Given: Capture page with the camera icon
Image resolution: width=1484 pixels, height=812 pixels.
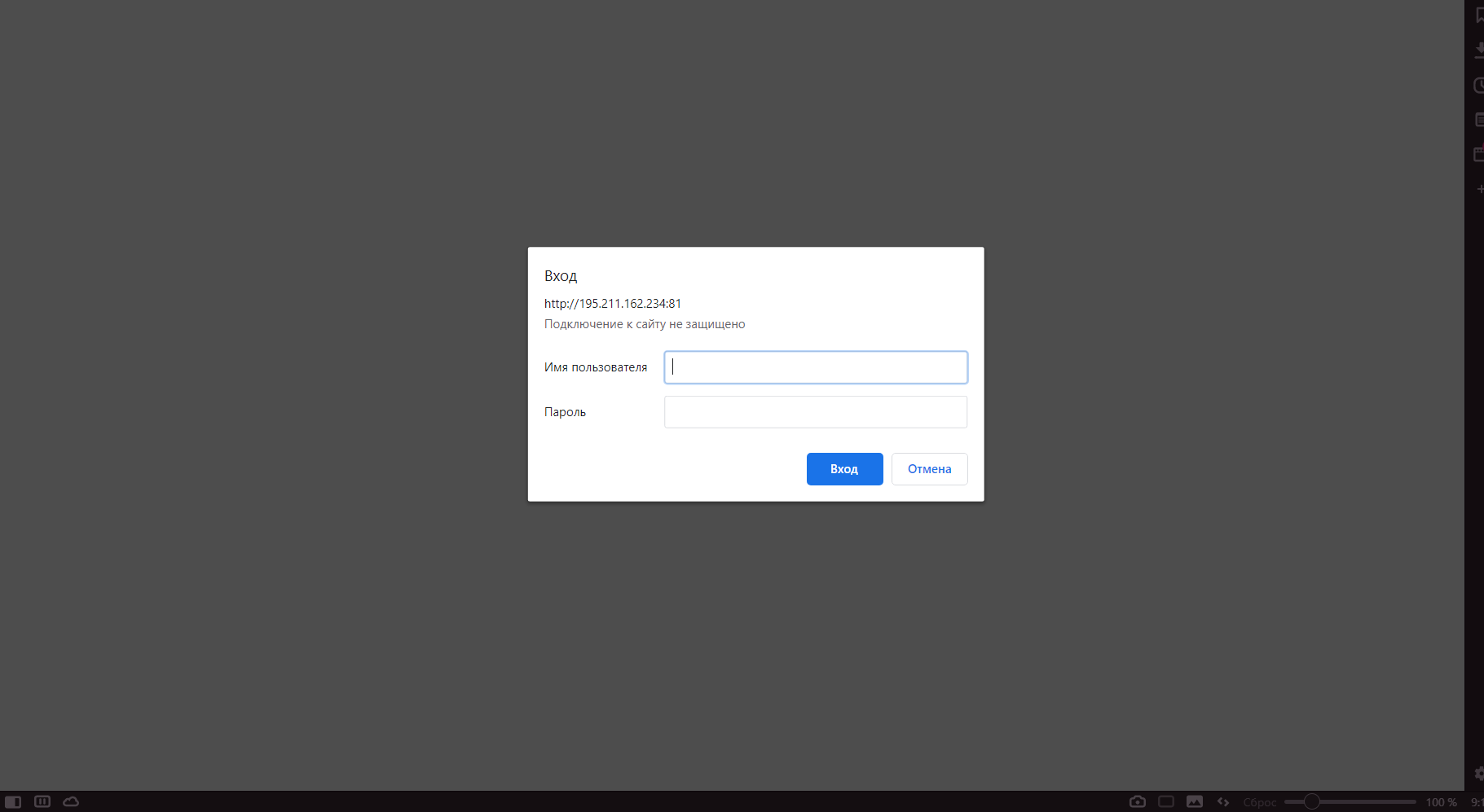Looking at the screenshot, I should [1138, 801].
